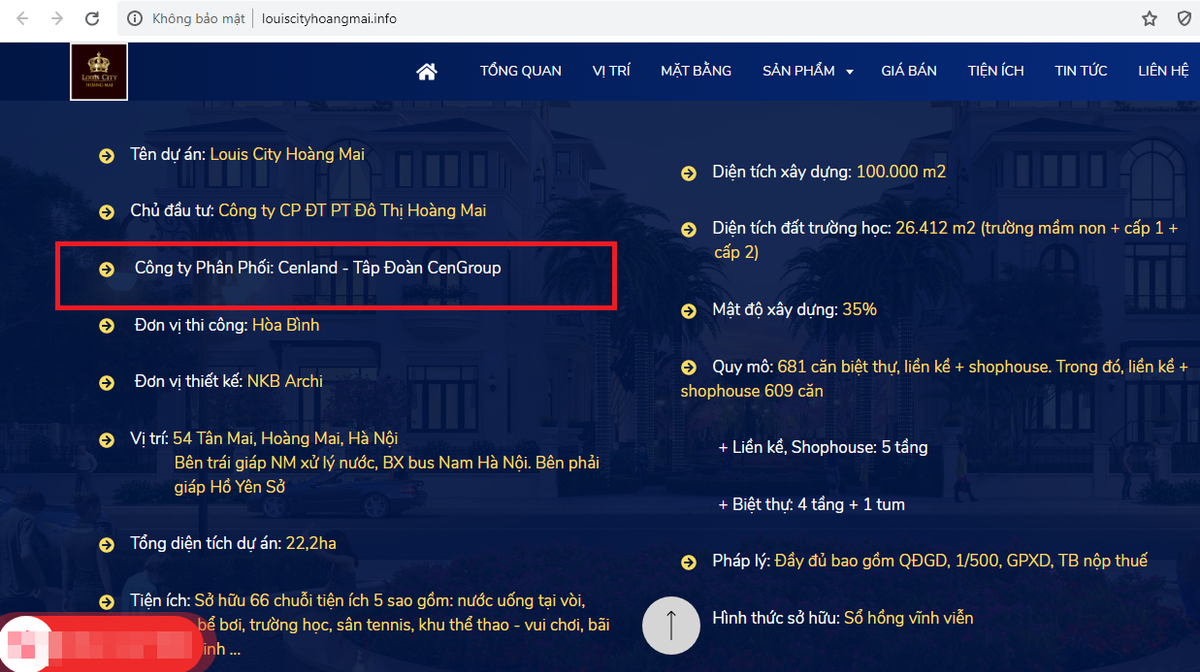
Task: Open the GIÁ BÁN page link
Action: [x=908, y=70]
